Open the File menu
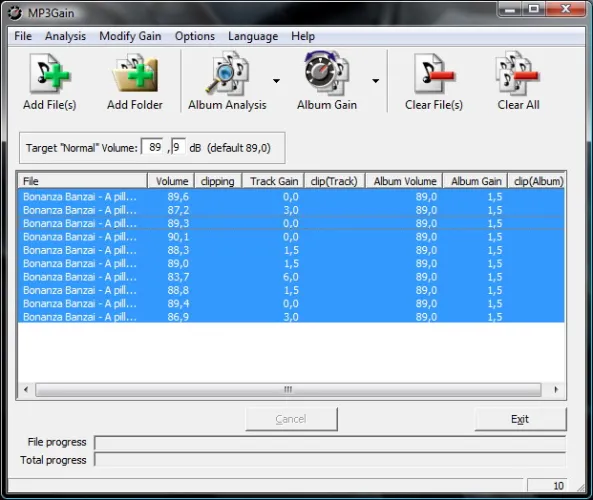The image size is (593, 500). [23, 36]
